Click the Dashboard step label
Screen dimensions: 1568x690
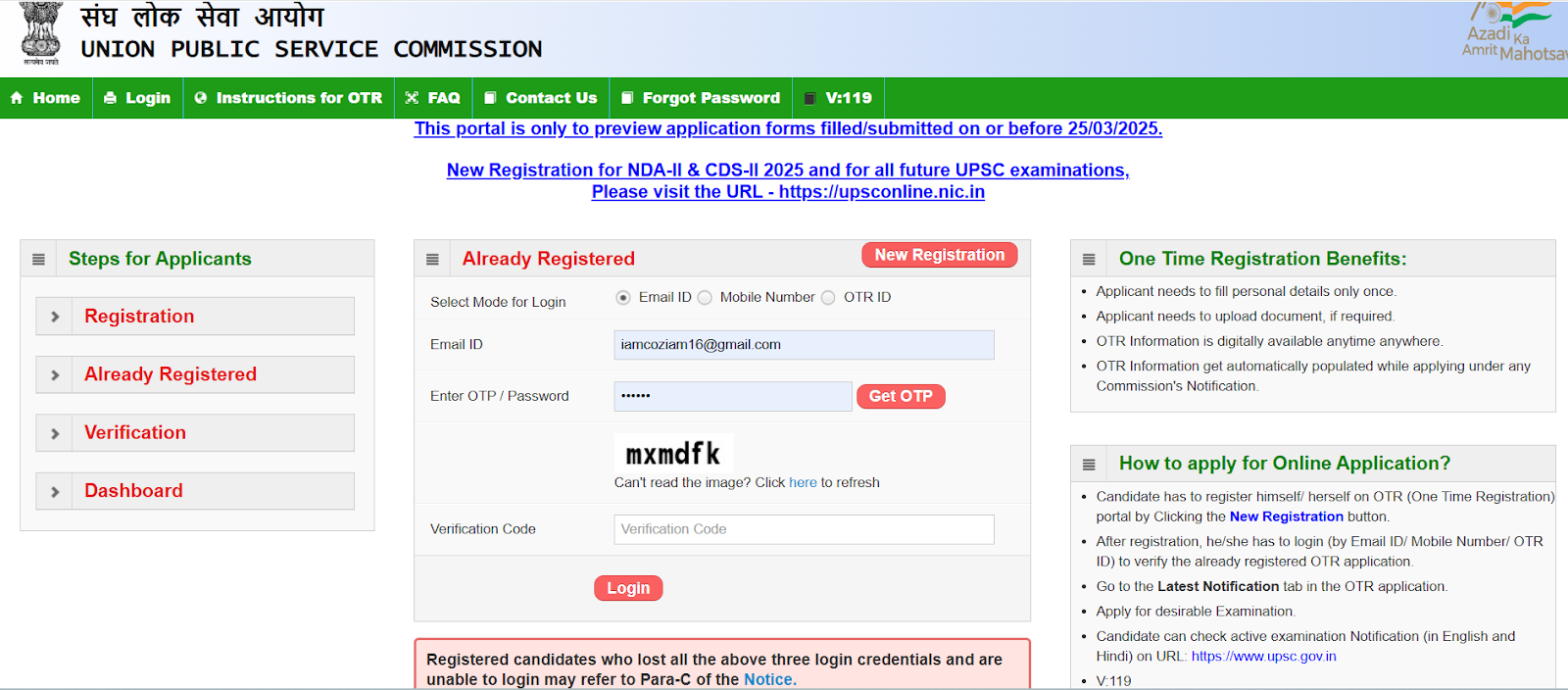(133, 491)
